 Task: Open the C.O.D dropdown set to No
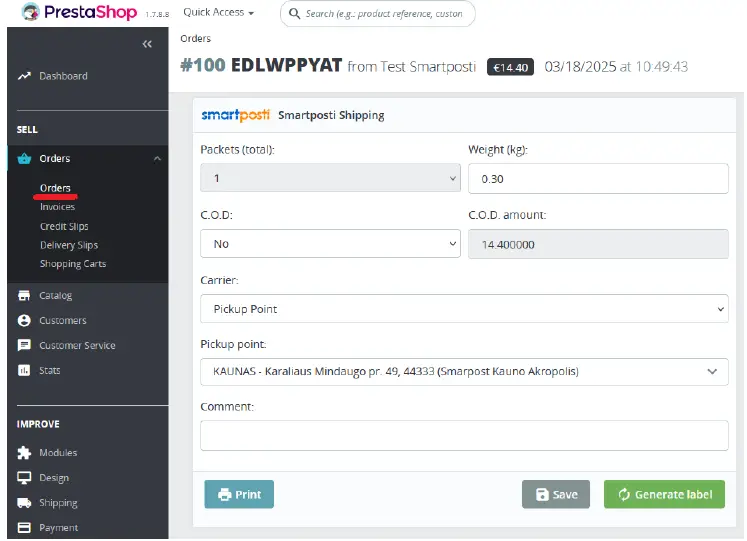click(x=330, y=244)
